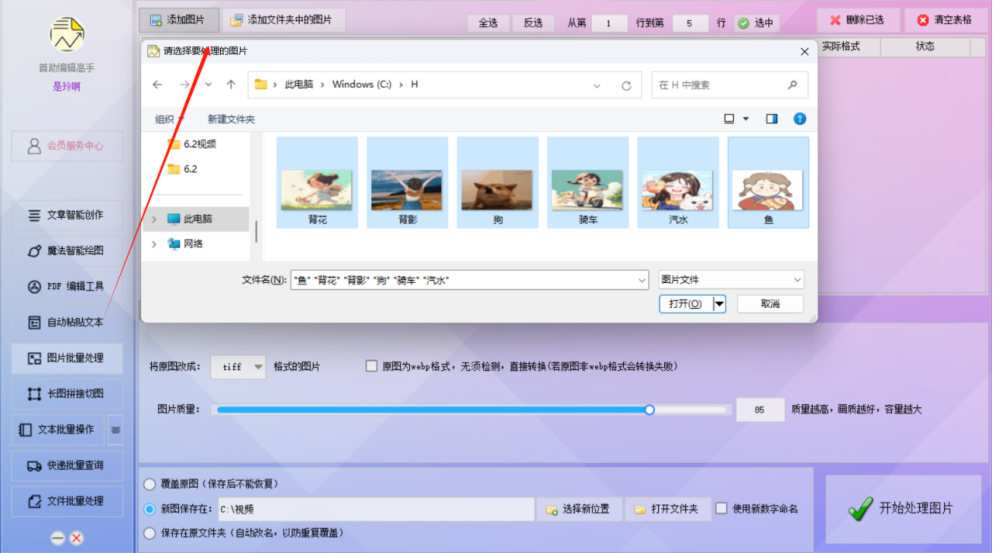
Task: Click the 反选 button
Action: tap(533, 23)
